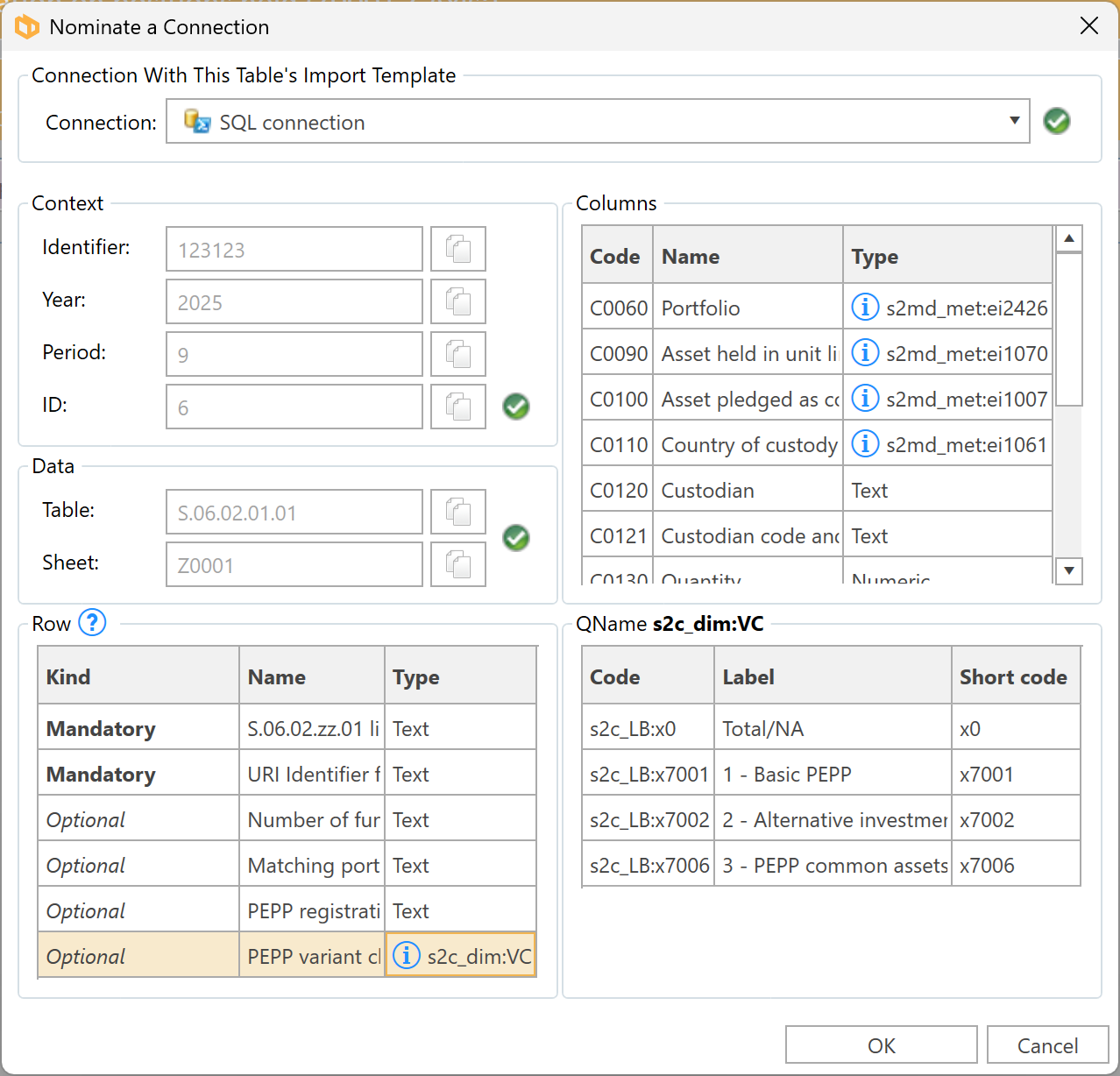This screenshot has height=1076, width=1120.
Task: Copy the Sheet value using its icon
Action: click(457, 565)
